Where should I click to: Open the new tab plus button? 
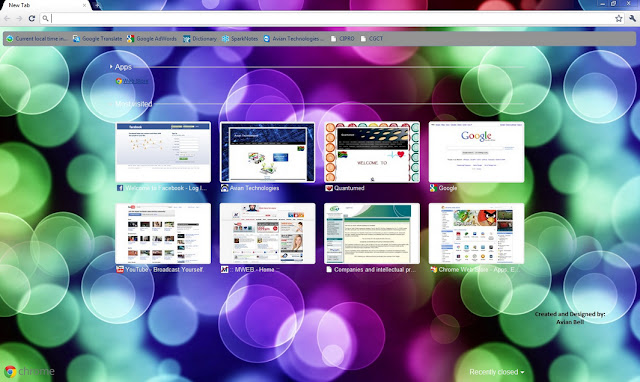point(98,5)
